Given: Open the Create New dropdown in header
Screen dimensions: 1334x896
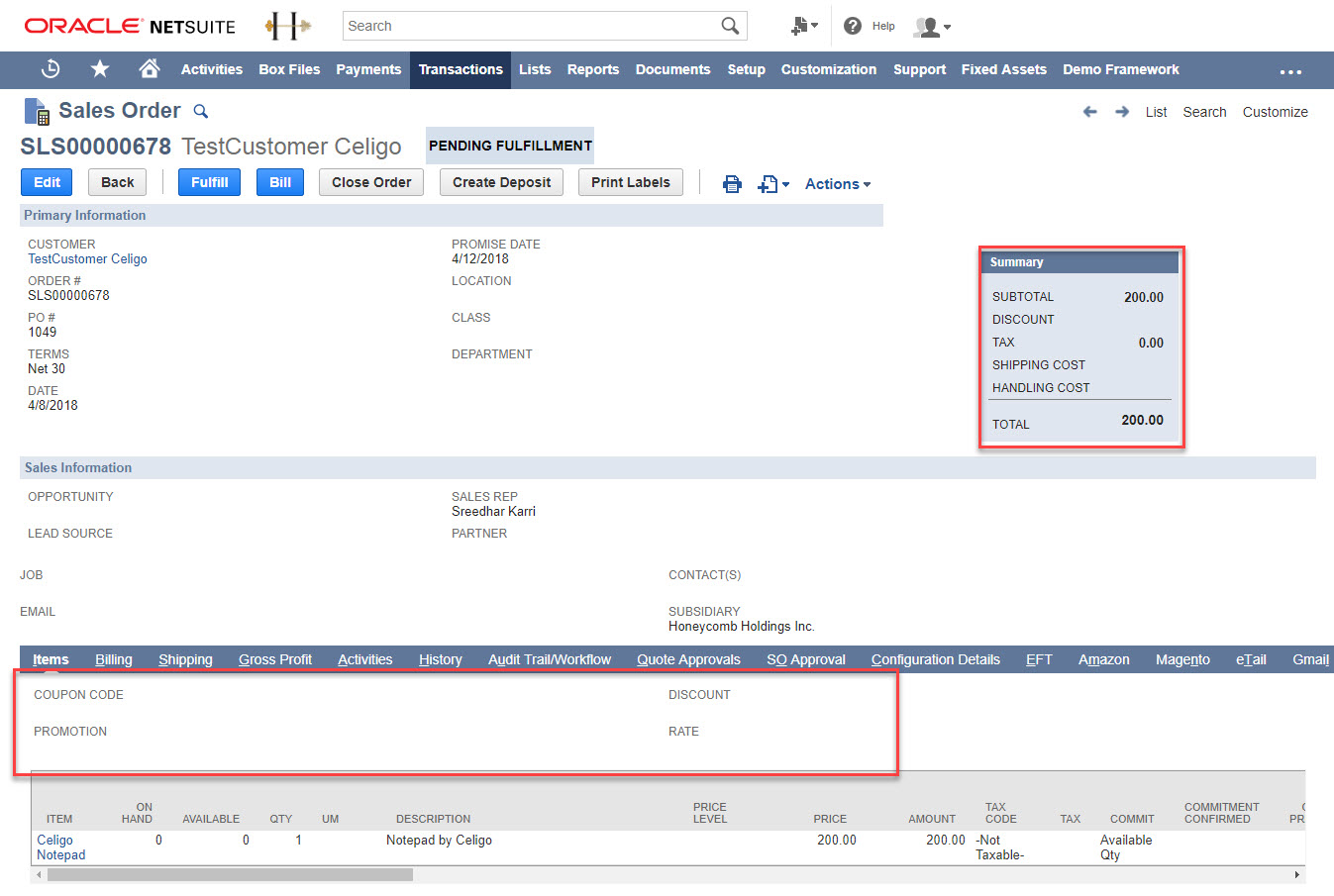Looking at the screenshot, I should coord(803,27).
